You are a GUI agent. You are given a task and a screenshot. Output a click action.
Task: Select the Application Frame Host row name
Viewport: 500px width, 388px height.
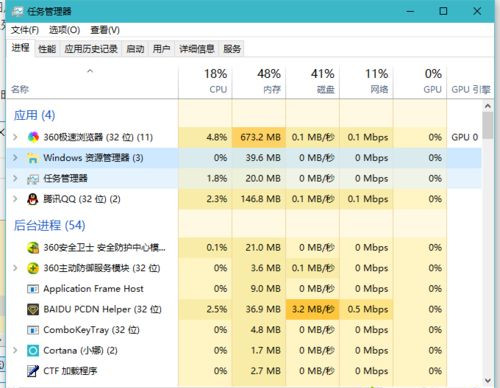coord(93,289)
